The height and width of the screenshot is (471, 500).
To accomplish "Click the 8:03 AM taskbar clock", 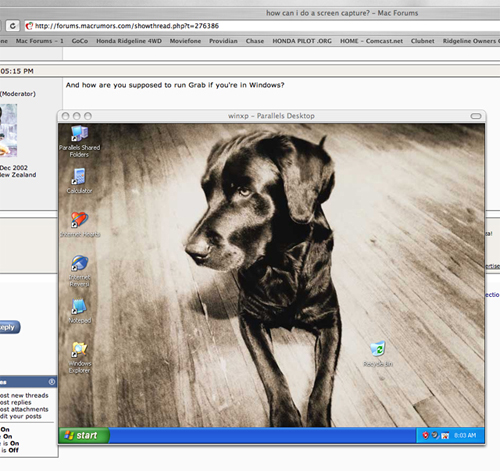I will 465,435.
